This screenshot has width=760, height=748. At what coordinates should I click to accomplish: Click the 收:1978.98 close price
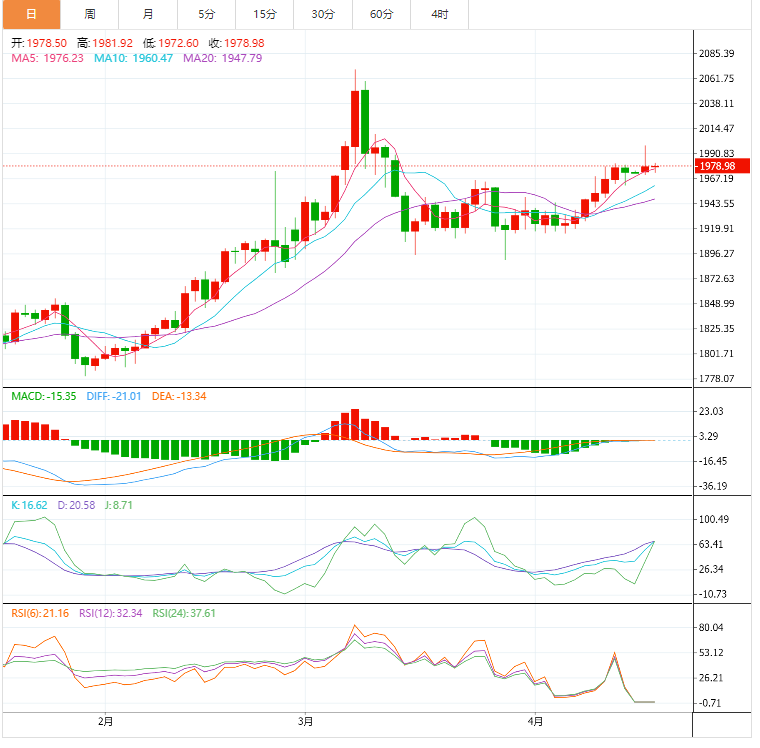pos(237,43)
